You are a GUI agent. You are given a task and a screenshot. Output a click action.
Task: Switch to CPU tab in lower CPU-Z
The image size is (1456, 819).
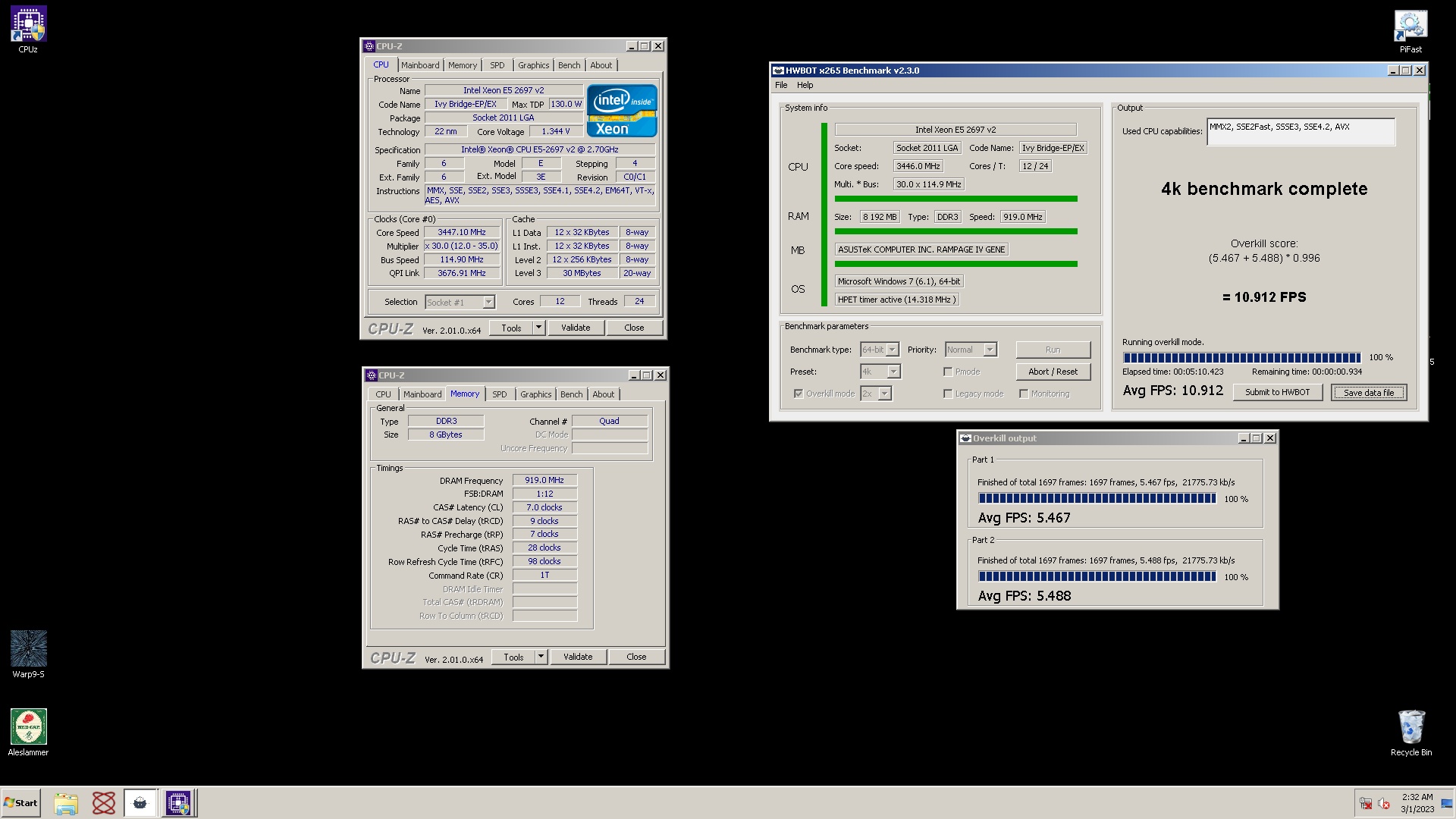click(384, 394)
